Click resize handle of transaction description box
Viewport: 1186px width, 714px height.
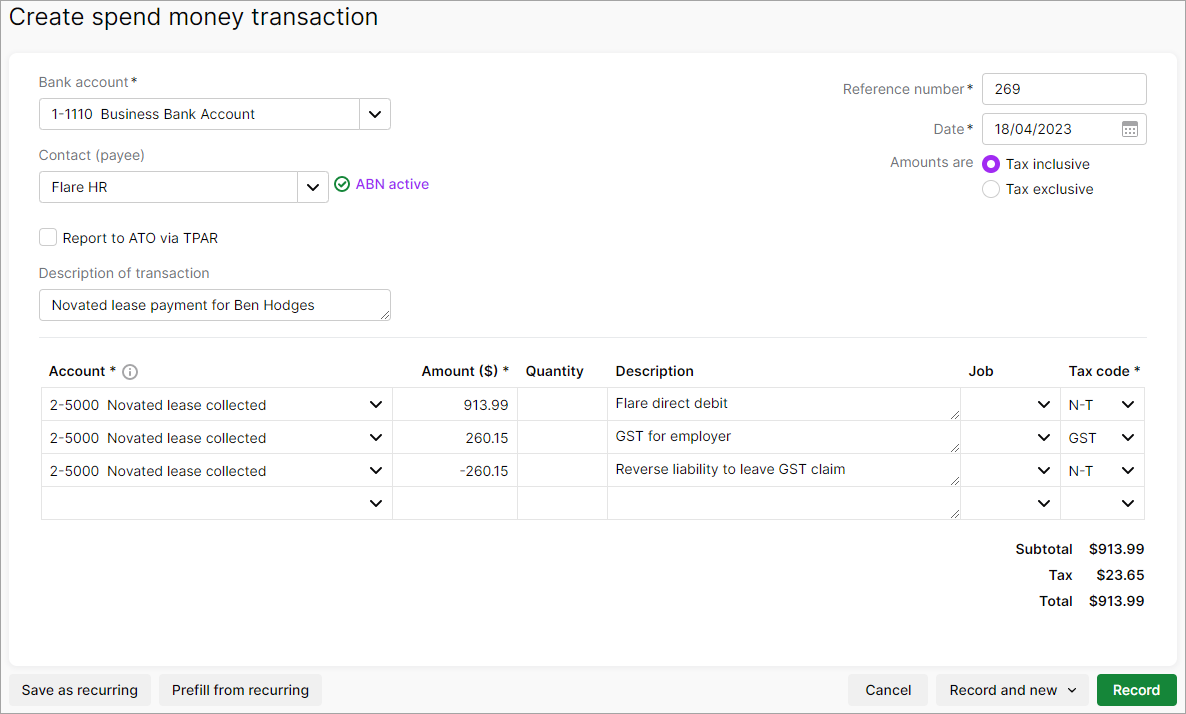tap(384, 315)
